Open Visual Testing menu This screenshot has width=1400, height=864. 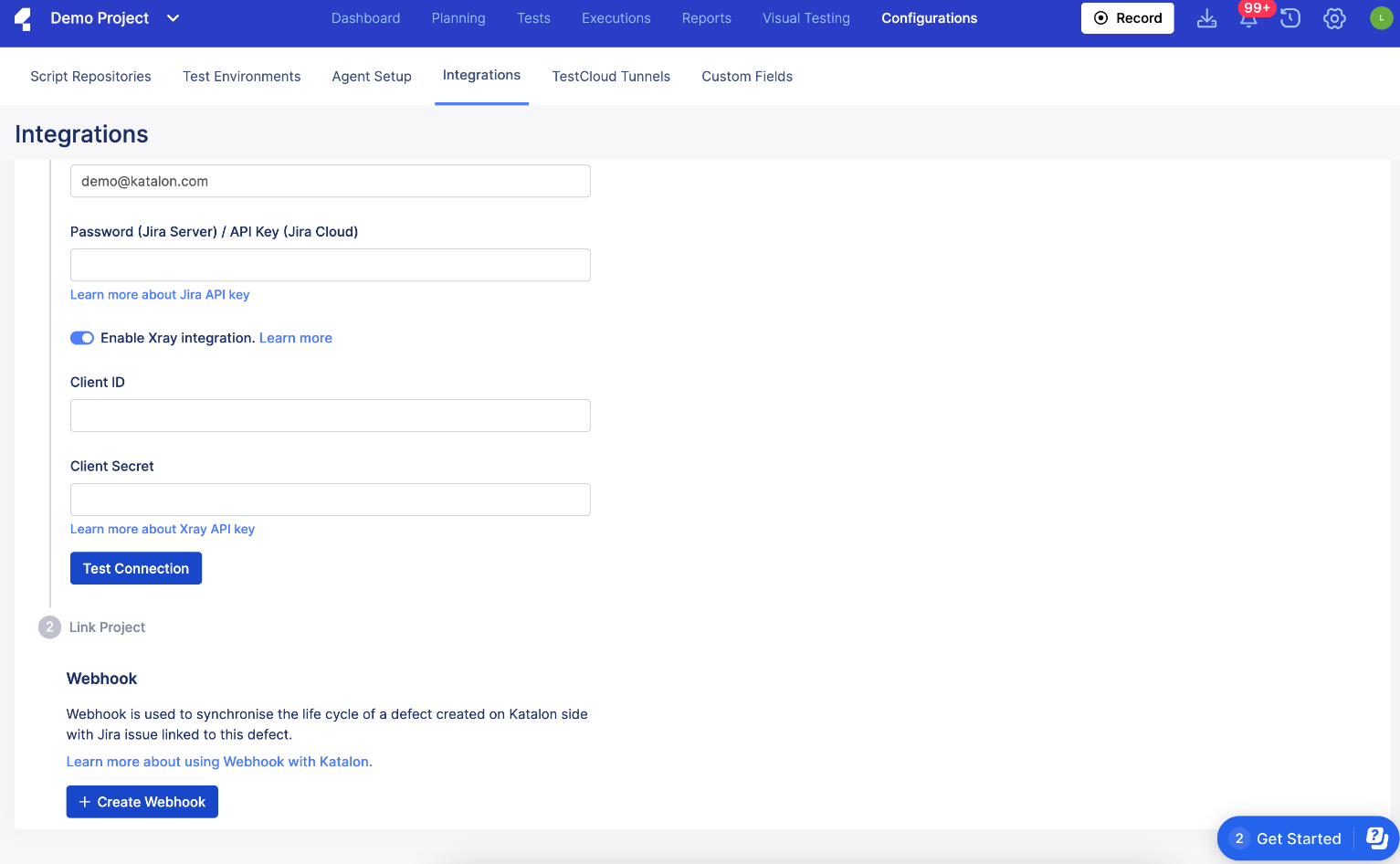(806, 18)
